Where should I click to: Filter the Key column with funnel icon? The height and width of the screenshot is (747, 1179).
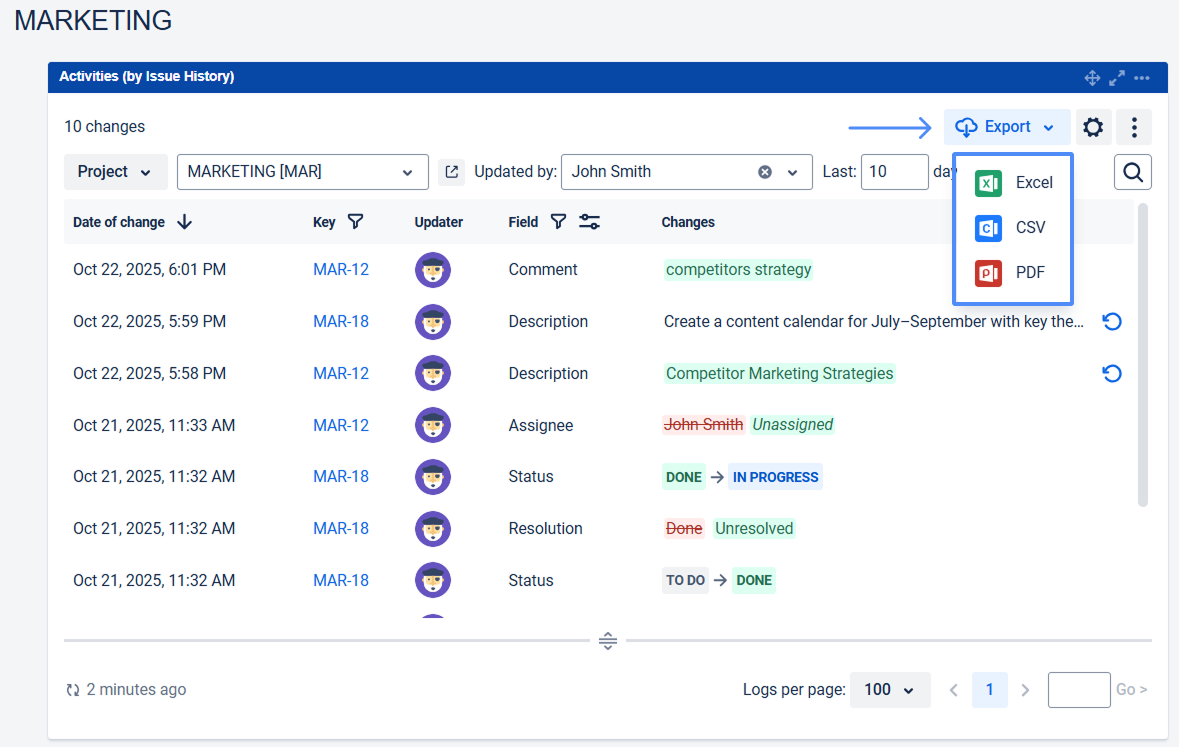355,222
